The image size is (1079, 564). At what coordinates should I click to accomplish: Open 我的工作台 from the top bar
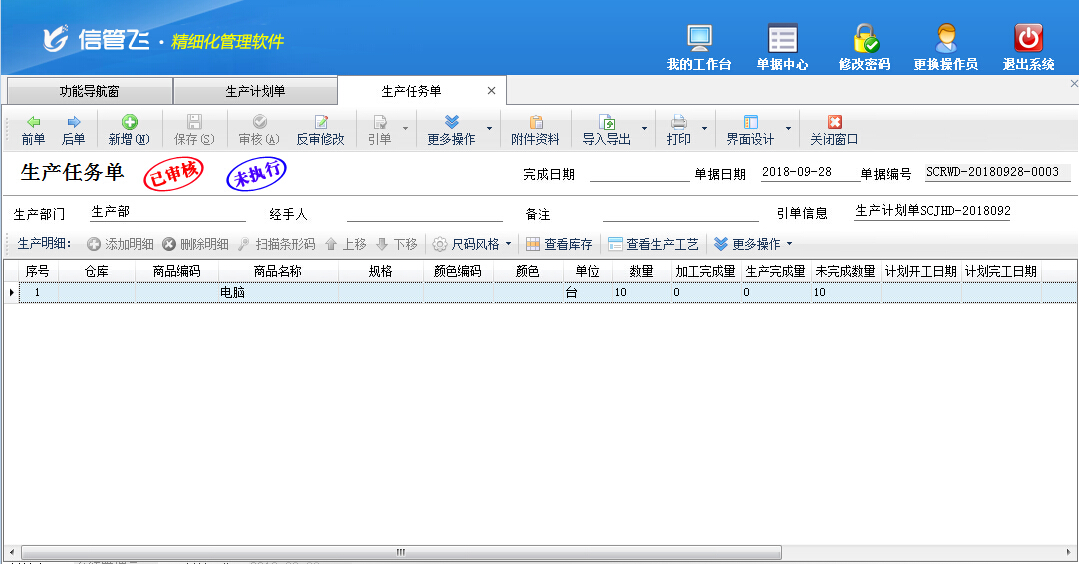(x=699, y=47)
